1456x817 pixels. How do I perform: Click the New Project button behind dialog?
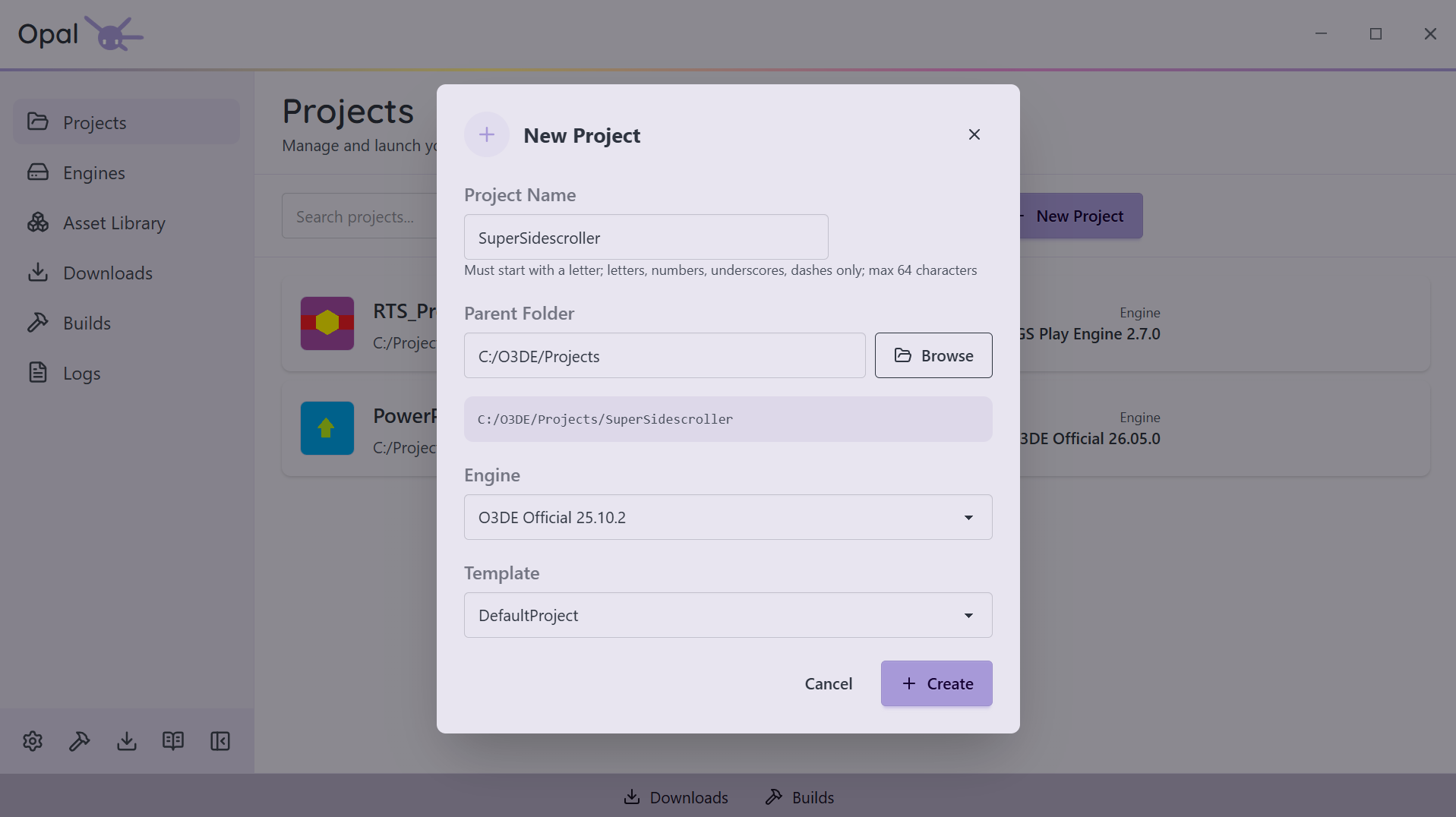[x=1081, y=216]
